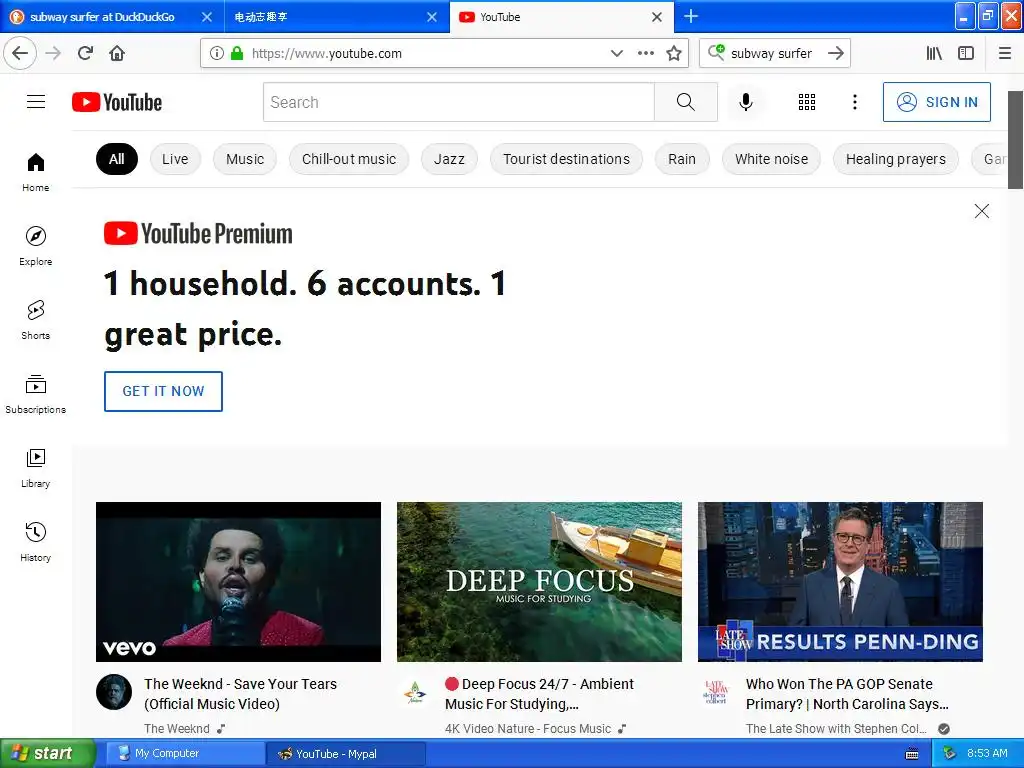The width and height of the screenshot is (1024, 768).
Task: Go back with browser back arrow
Action: point(20,53)
